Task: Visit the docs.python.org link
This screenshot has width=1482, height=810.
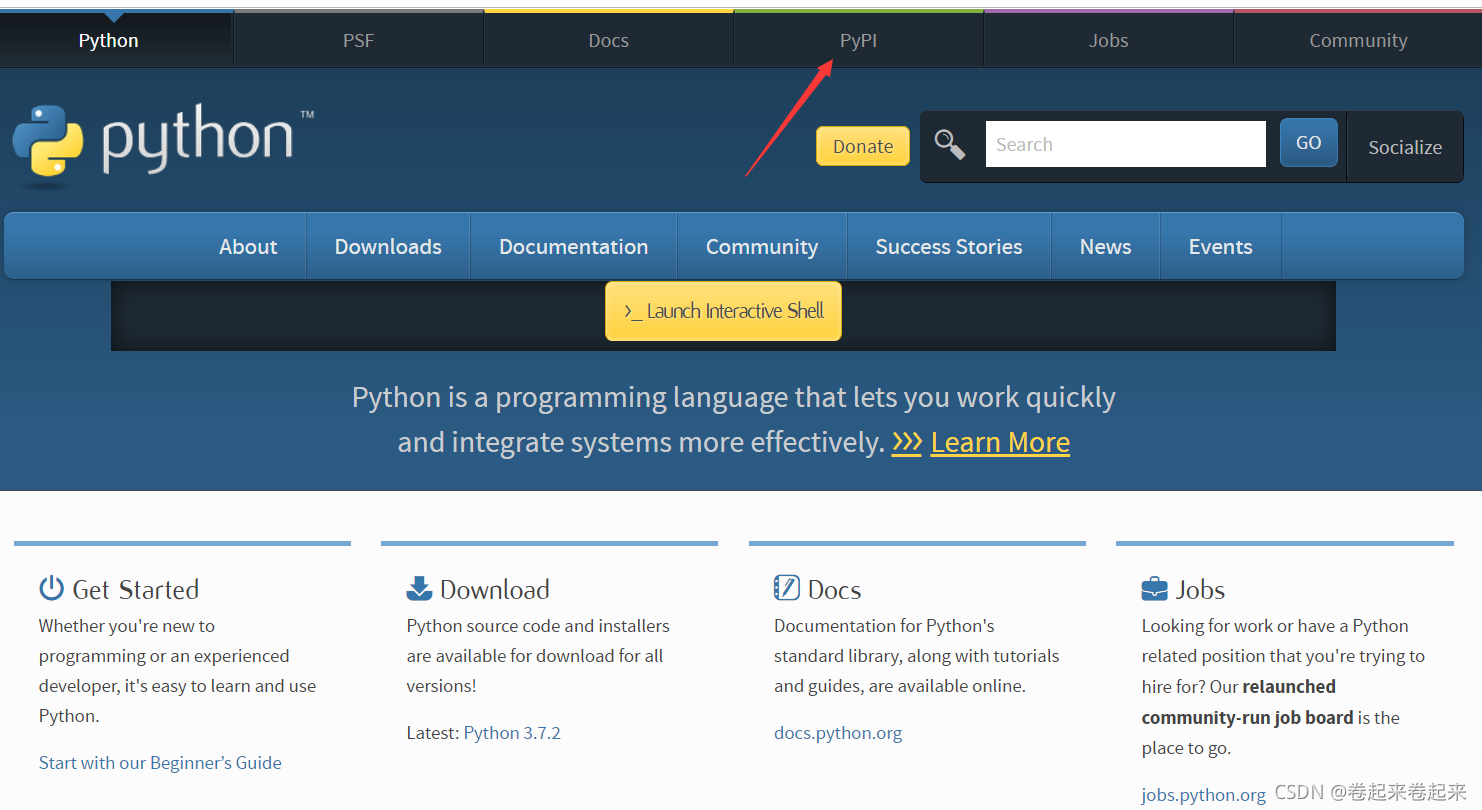Action: 838,733
